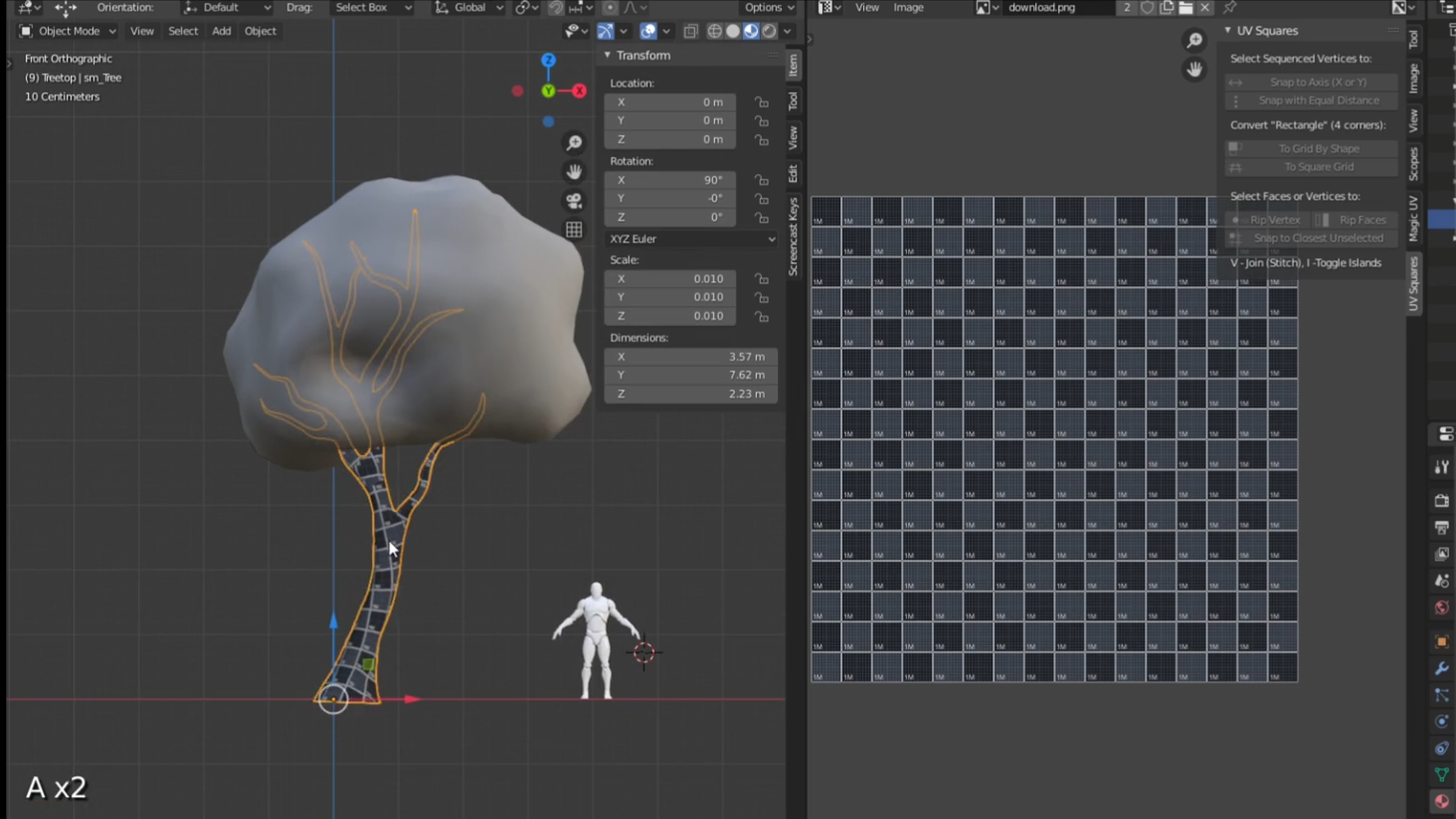Open the 3D viewport View menu
Image resolution: width=1456 pixels, height=819 pixels.
(x=142, y=32)
